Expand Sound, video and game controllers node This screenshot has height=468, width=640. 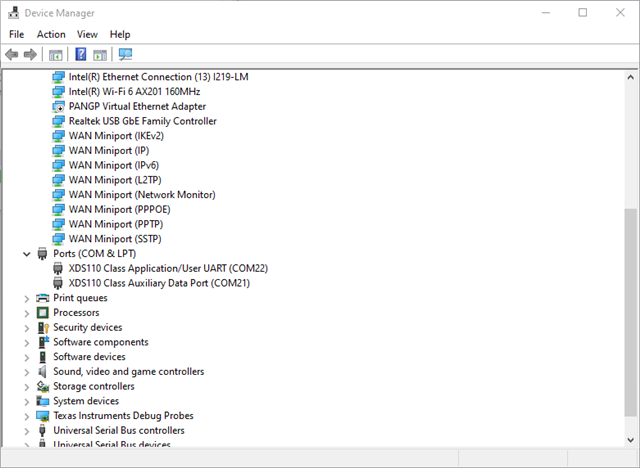tap(27, 372)
